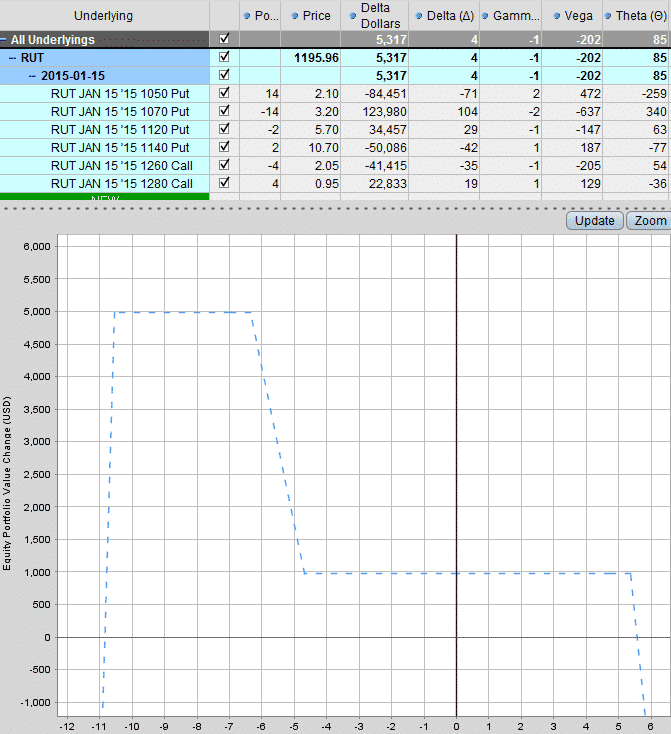This screenshot has height=734, width=671.
Task: Uncheck the RUT 1260 Call checkbox
Action: pyautogui.click(x=224, y=164)
